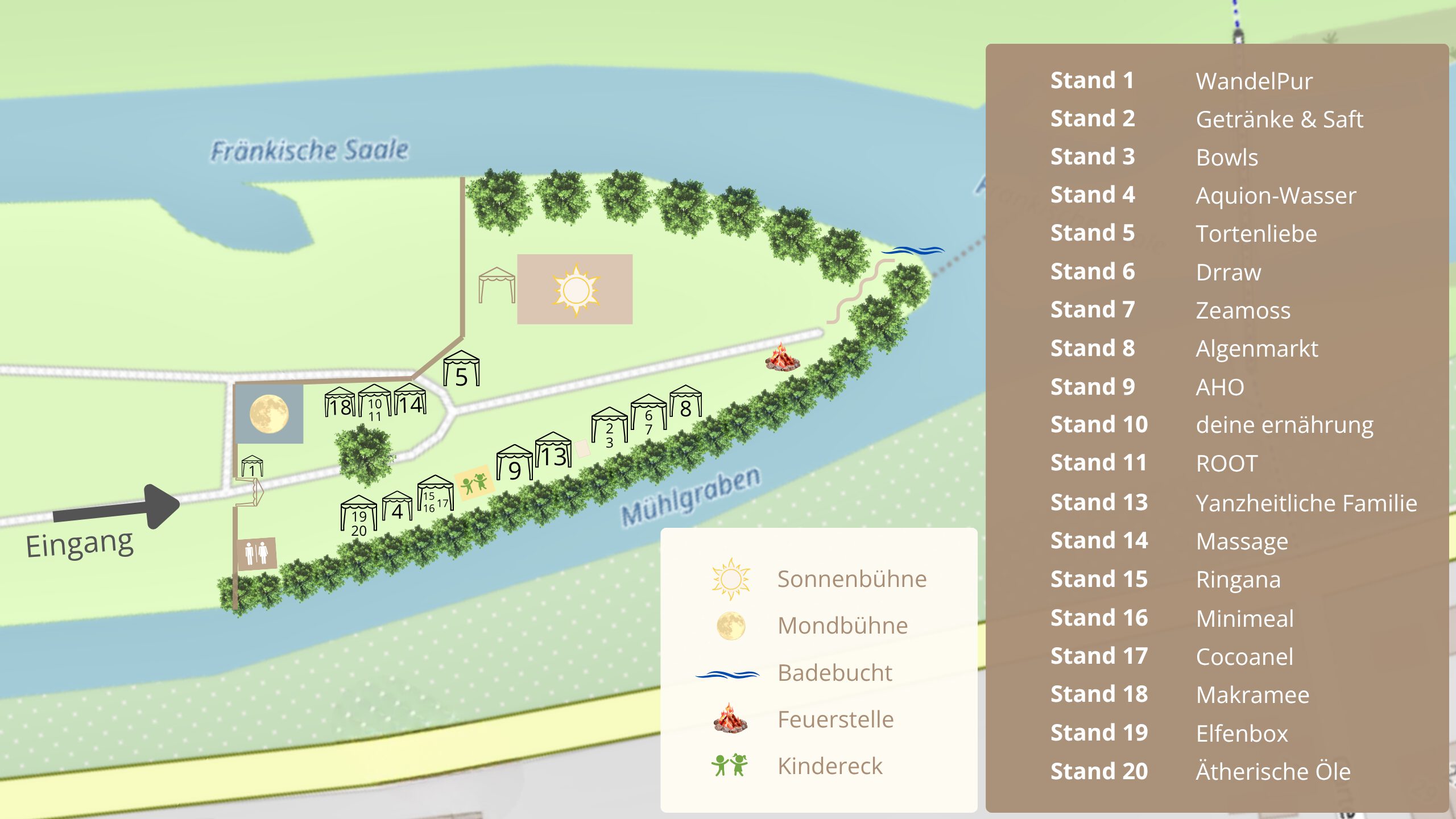
Task: Select tent stand 2/3 on the map
Action: coord(609,427)
